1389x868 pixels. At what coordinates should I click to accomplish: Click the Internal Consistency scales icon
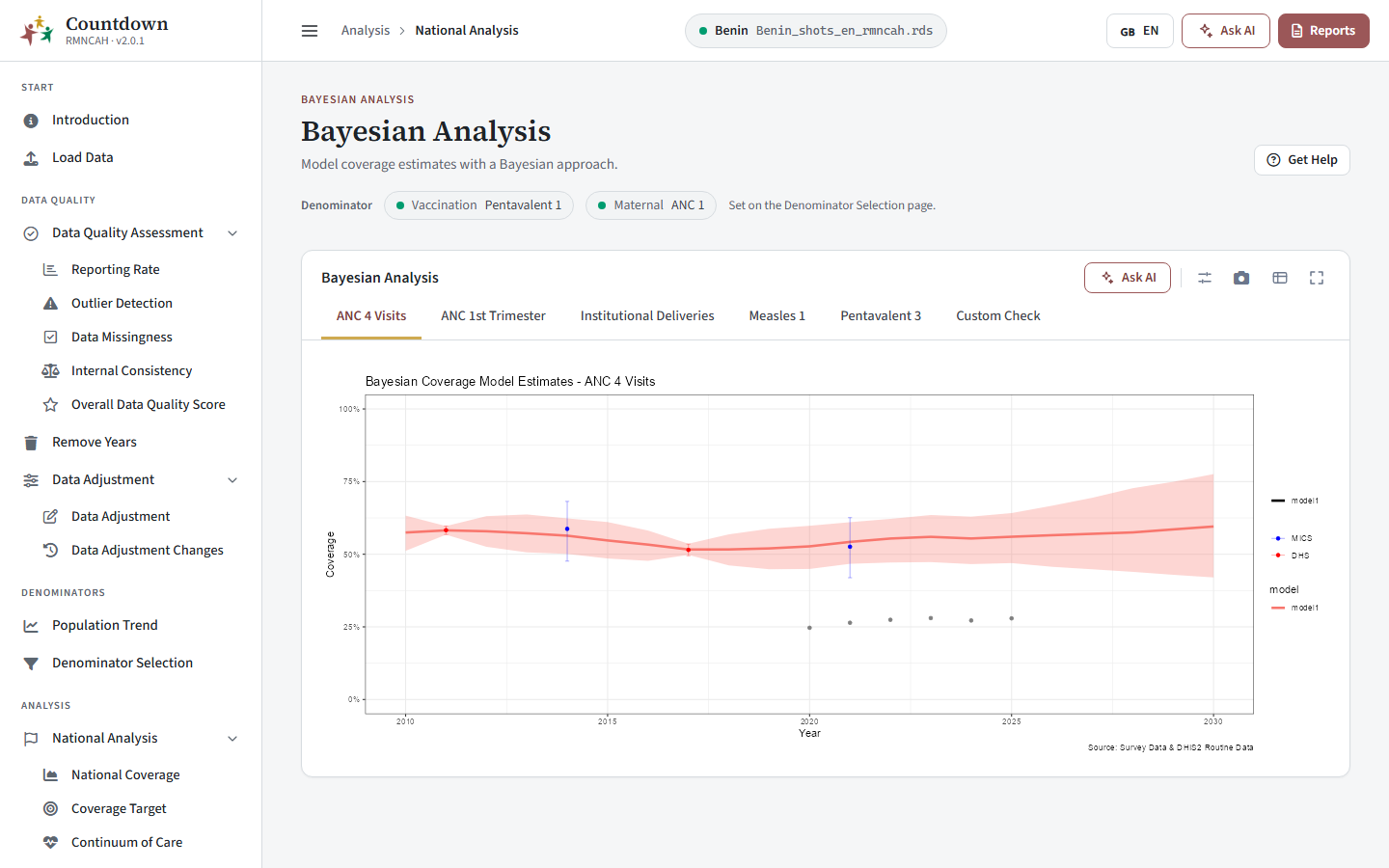[x=50, y=371]
